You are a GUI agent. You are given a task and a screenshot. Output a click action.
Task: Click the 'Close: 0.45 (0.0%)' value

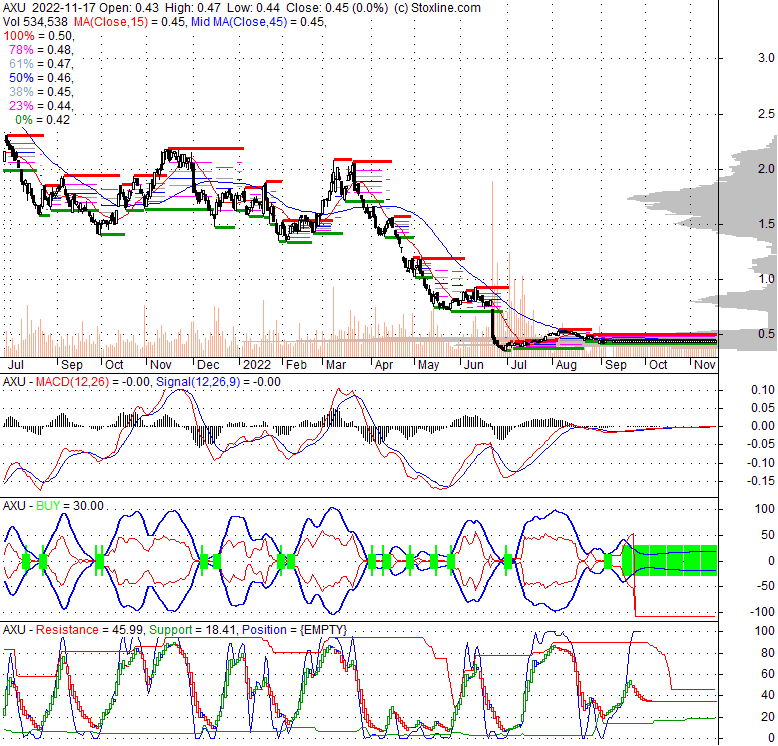pos(337,8)
